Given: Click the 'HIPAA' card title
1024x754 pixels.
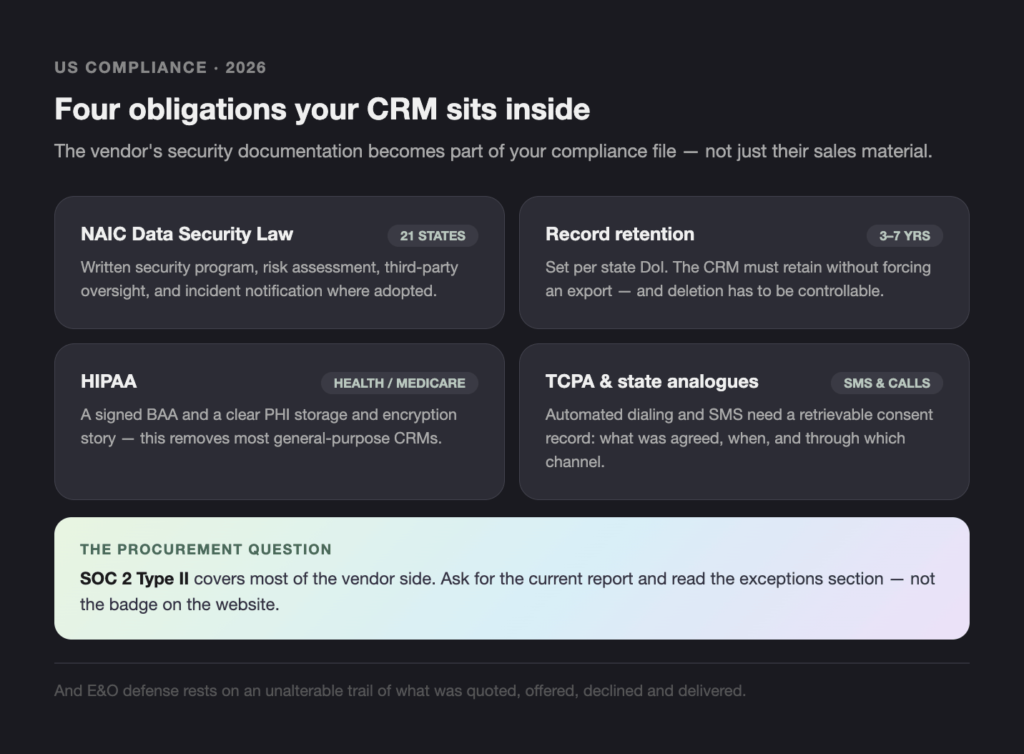Looking at the screenshot, I should [x=108, y=382].
